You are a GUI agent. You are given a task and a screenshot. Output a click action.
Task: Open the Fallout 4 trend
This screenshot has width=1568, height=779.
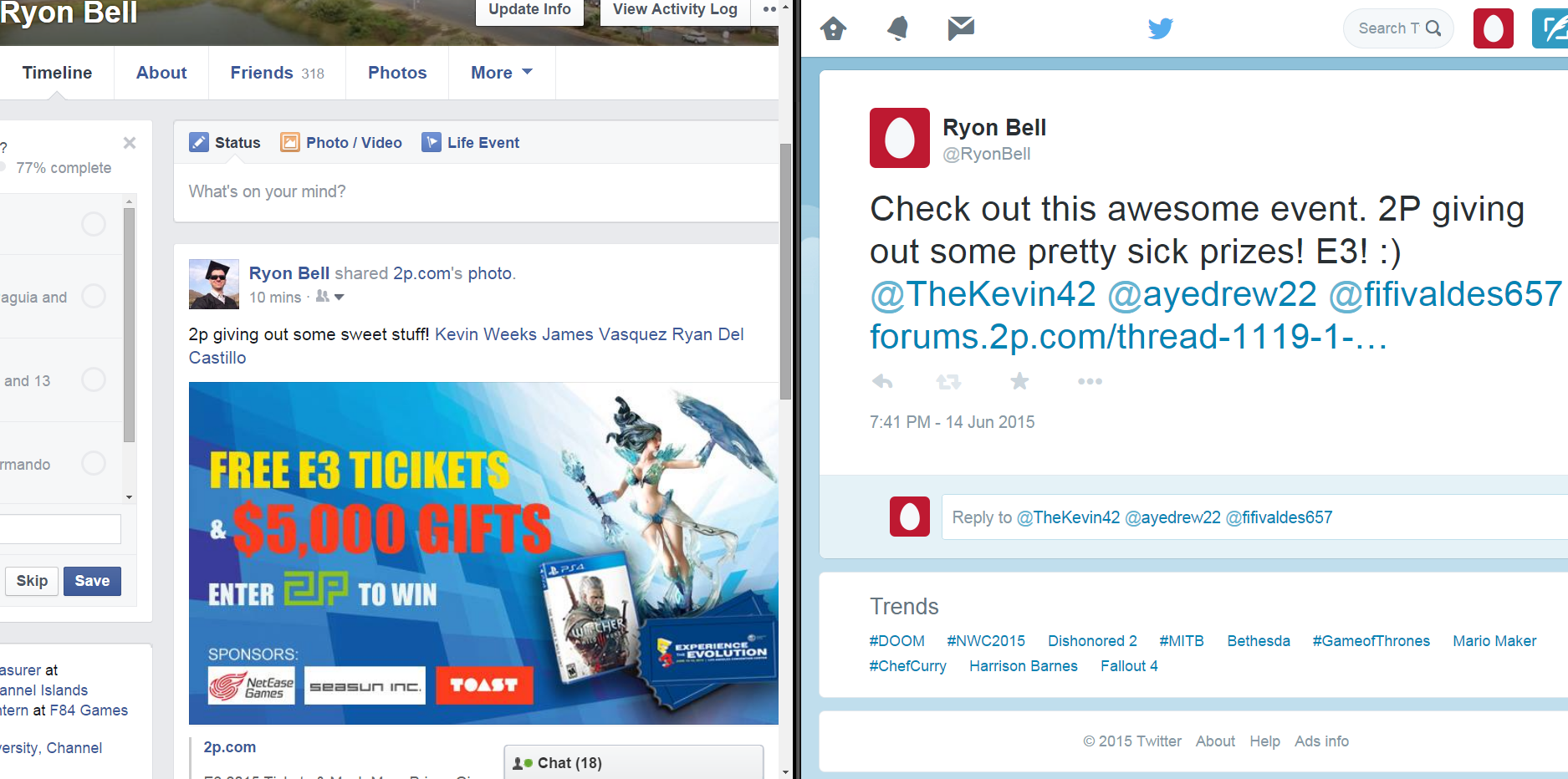pyautogui.click(x=1129, y=666)
